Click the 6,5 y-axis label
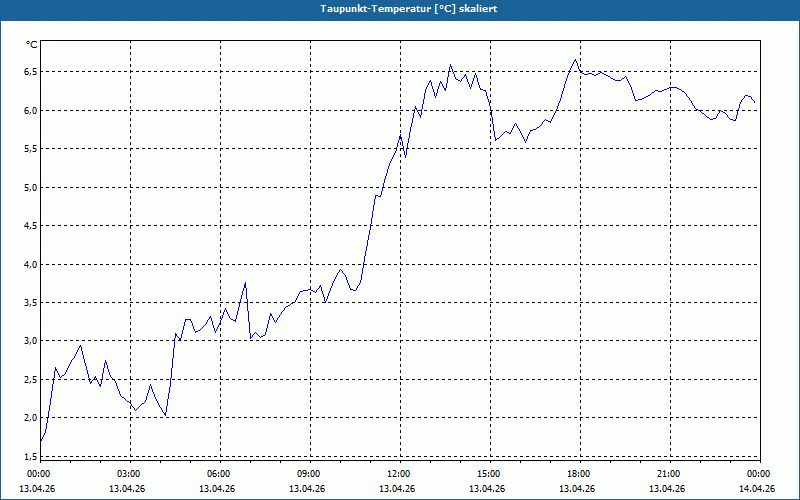800x500 pixels. [x=31, y=72]
